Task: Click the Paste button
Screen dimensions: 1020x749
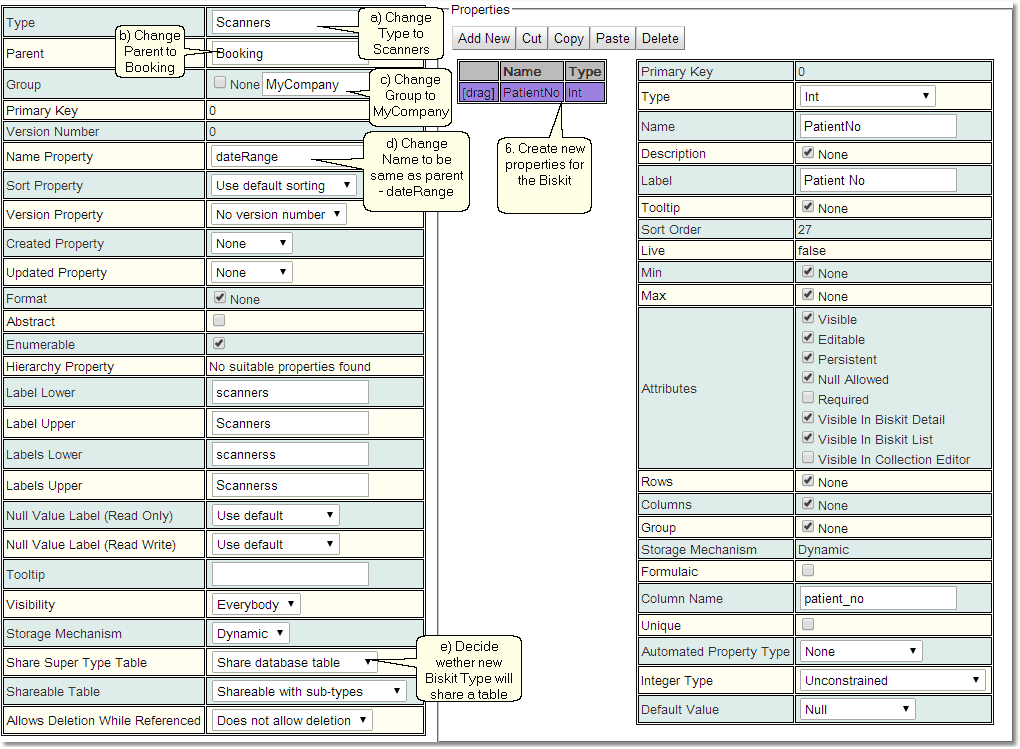Action: click(612, 38)
